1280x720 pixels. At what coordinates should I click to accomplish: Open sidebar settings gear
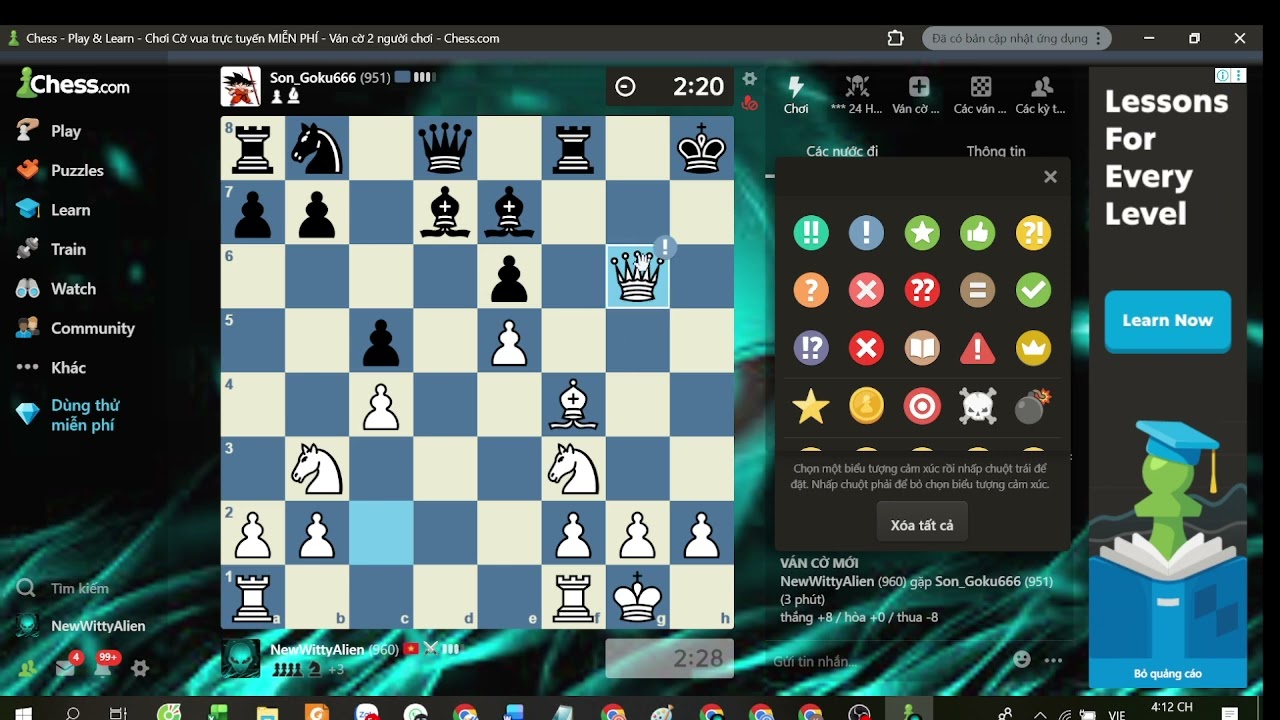coord(140,668)
